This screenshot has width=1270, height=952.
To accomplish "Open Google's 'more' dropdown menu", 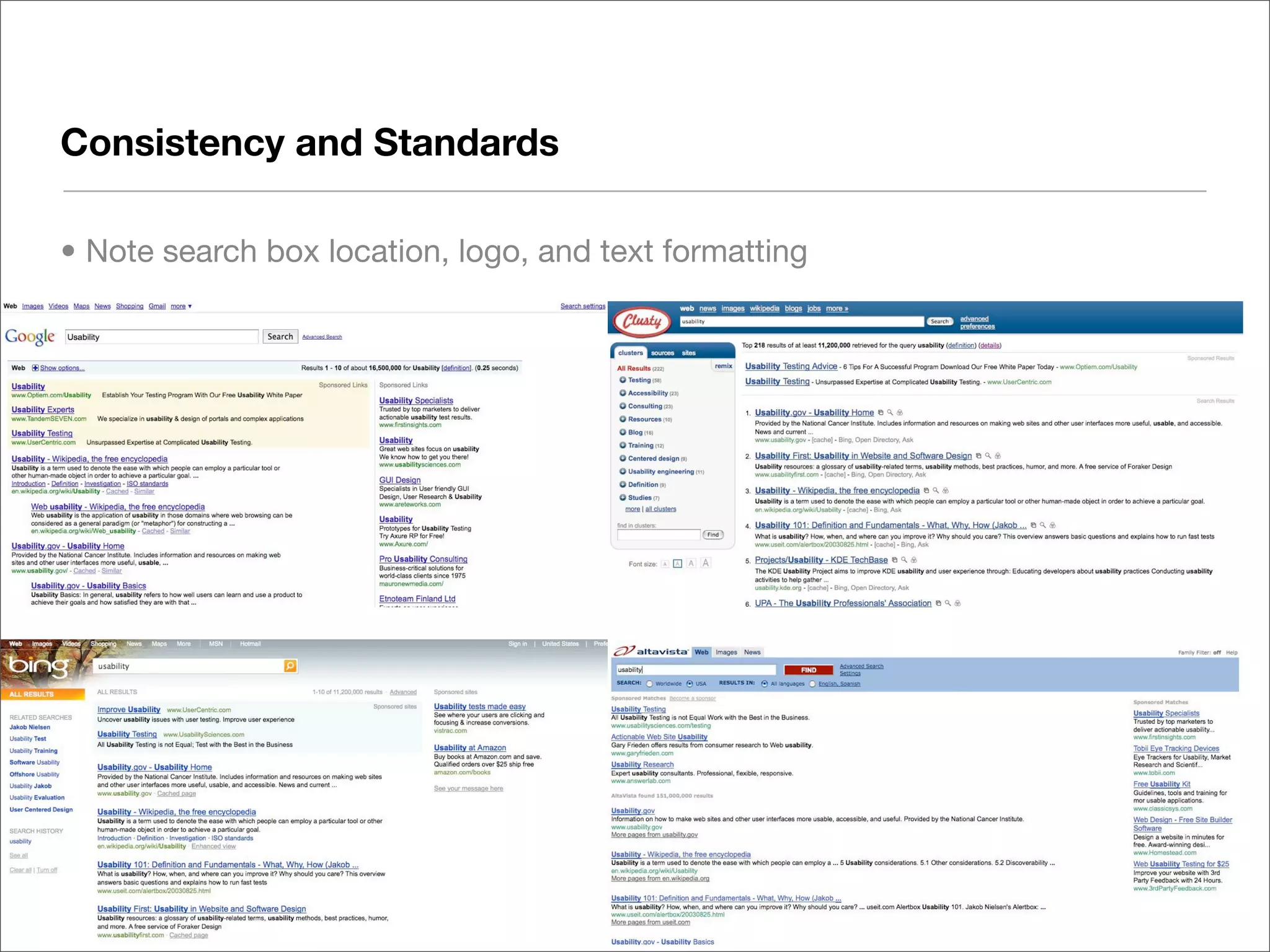I will click(x=181, y=306).
